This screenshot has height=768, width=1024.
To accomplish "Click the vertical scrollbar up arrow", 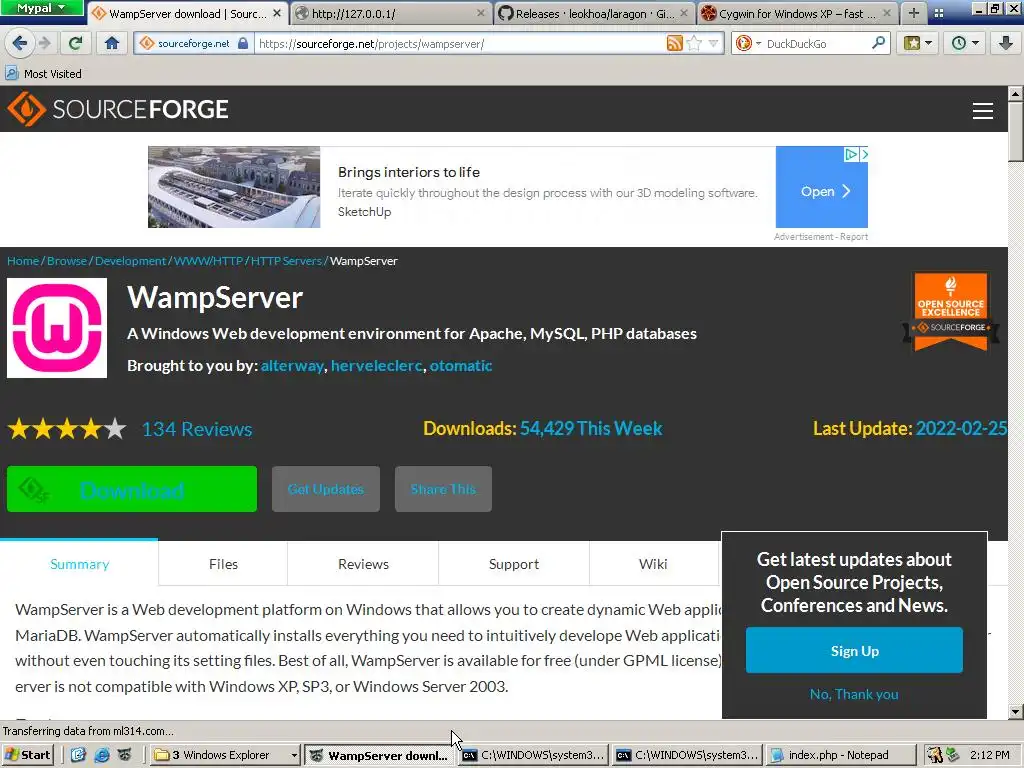I will (x=1016, y=93).
